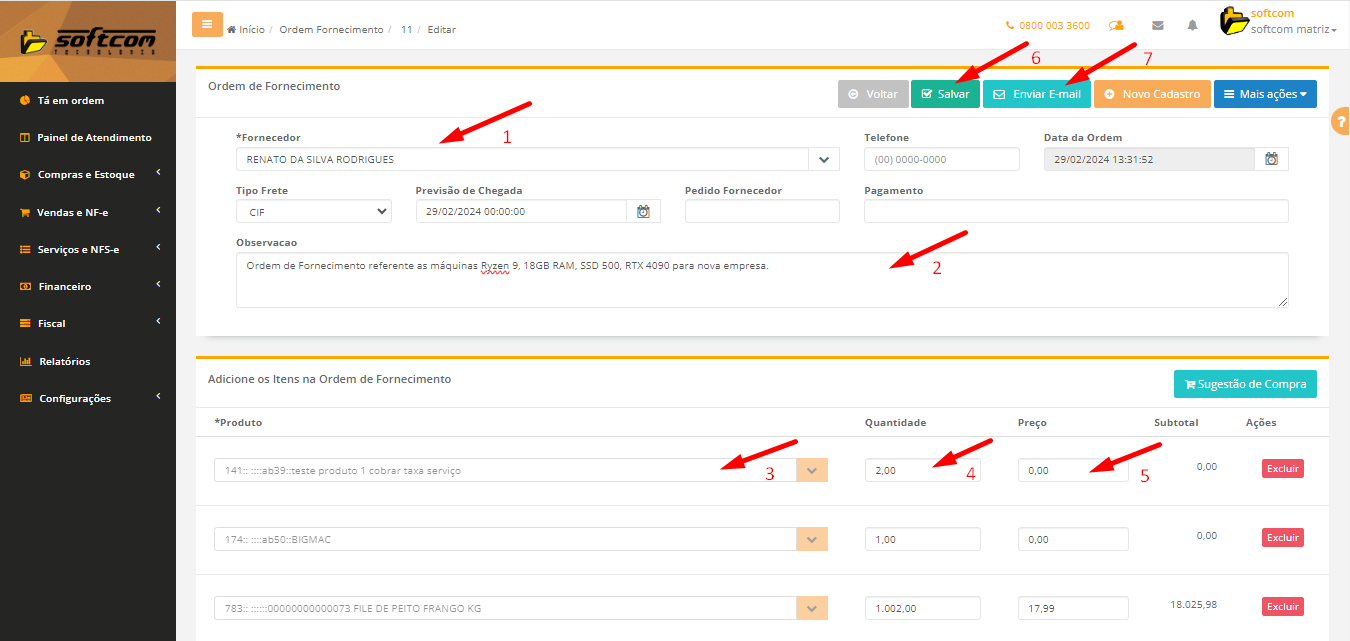Expand Compras e Estoque sidebar menu
The width and height of the screenshot is (1350, 641).
tap(86, 175)
